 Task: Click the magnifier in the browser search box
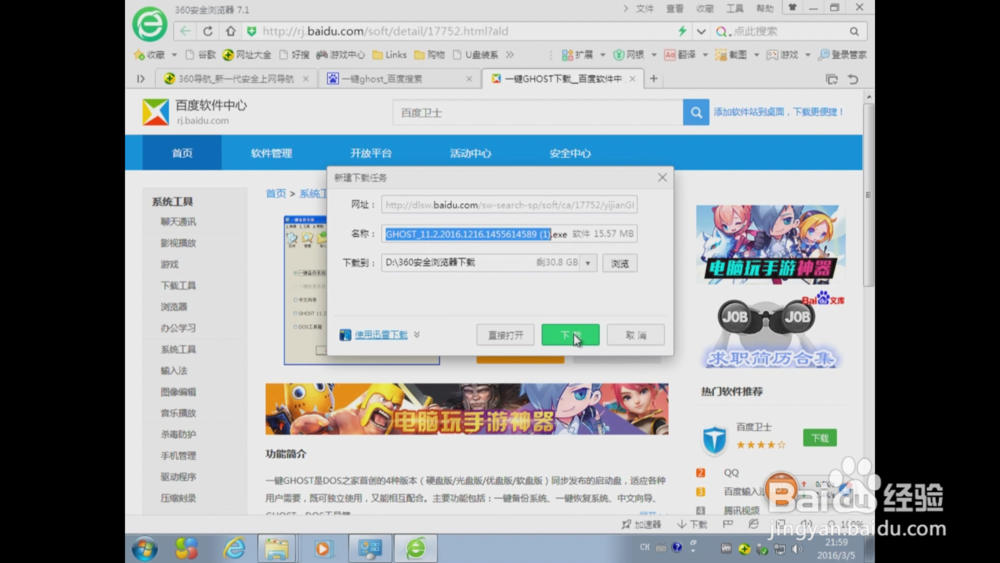point(854,31)
